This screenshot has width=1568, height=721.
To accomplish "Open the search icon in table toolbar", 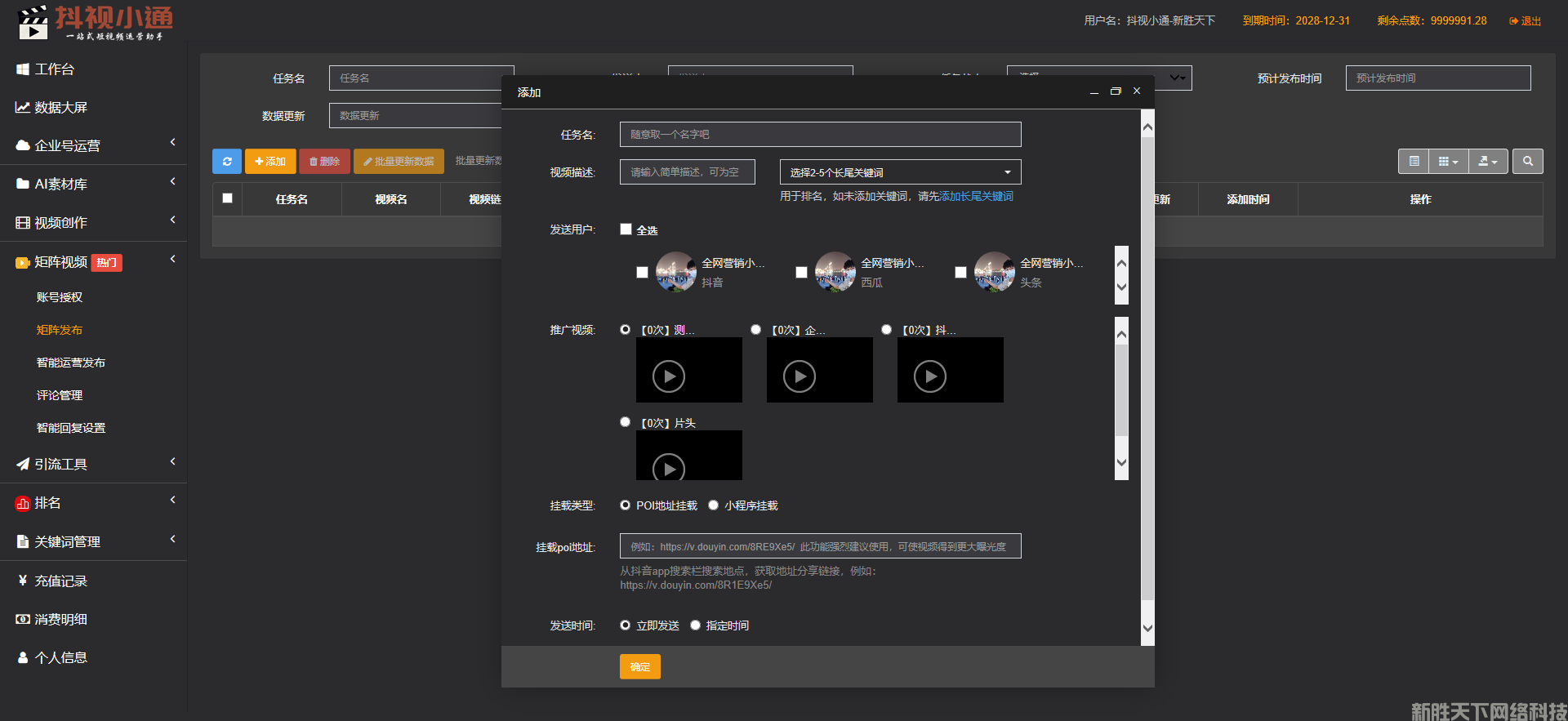I will click(x=1527, y=162).
